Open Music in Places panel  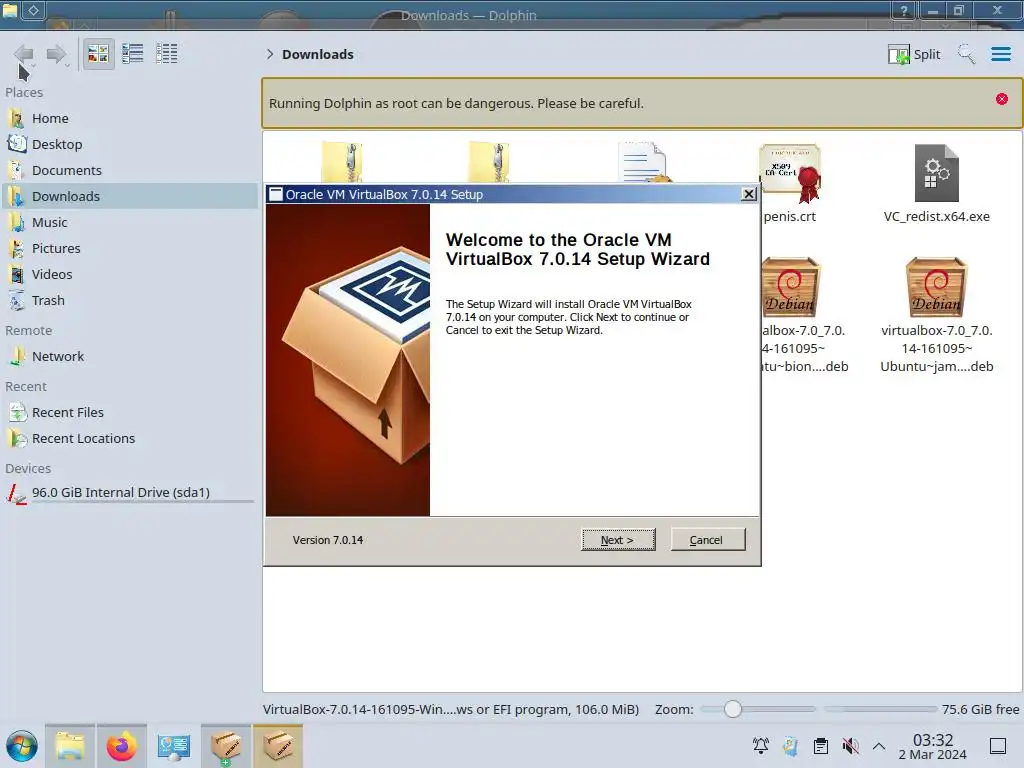pyautogui.click(x=131, y=223)
